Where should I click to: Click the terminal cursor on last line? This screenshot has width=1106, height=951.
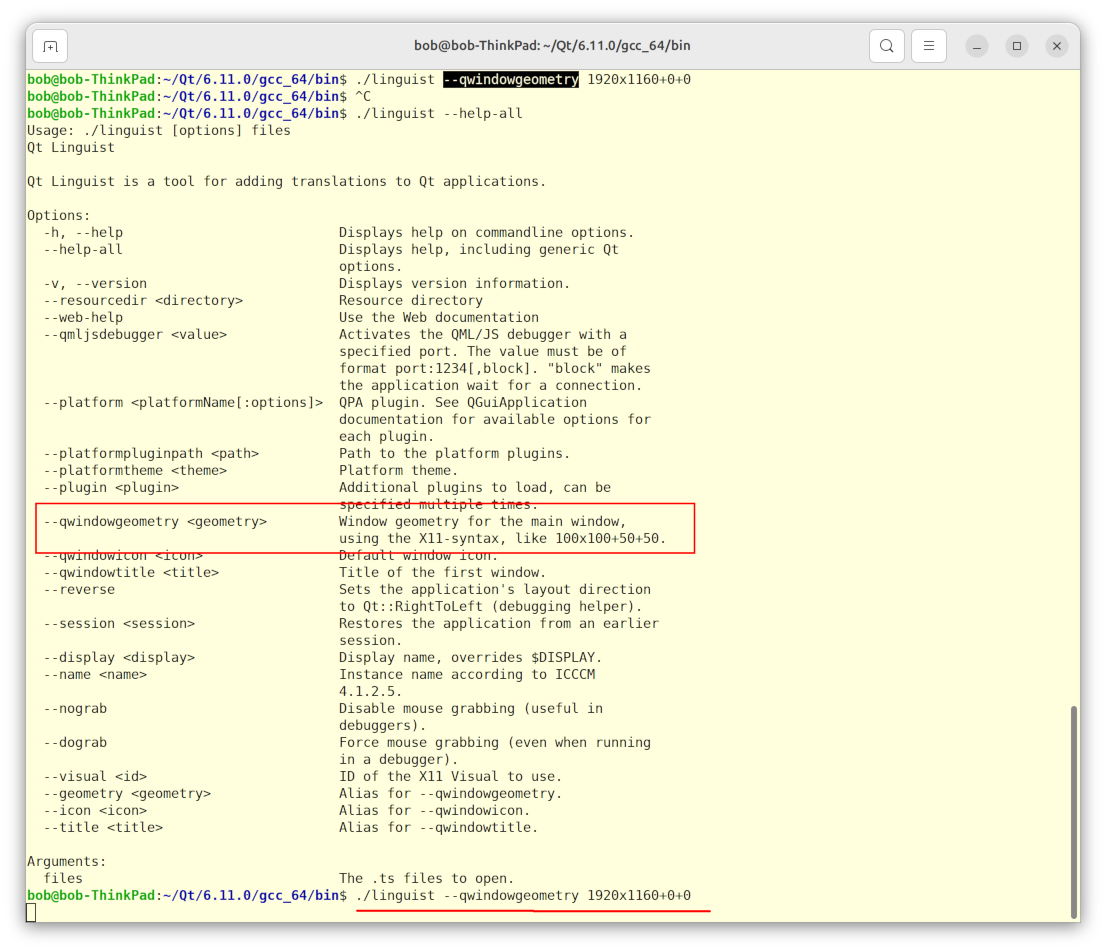(31, 912)
